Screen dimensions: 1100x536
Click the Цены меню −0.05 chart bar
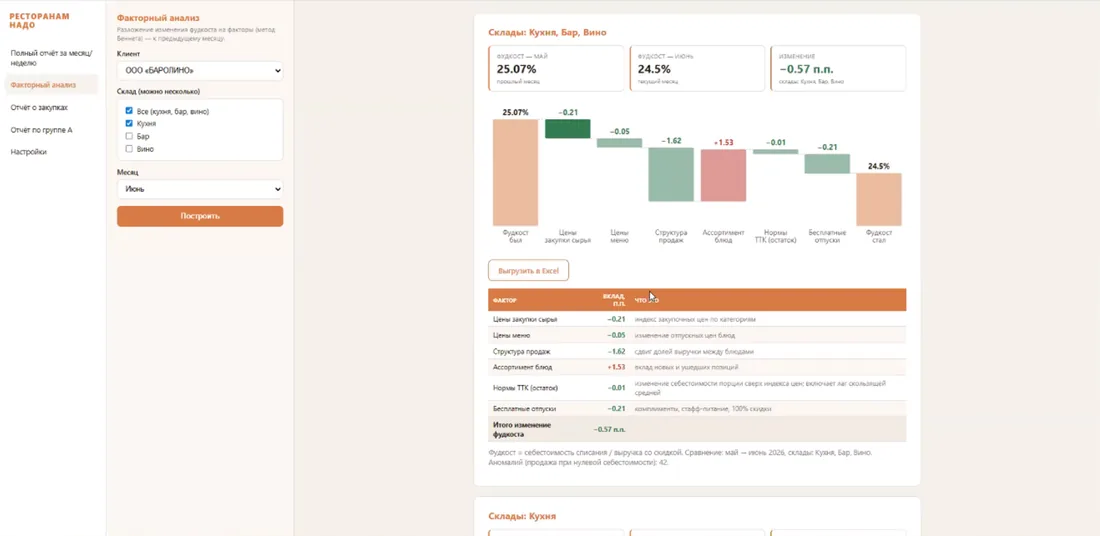(619, 142)
